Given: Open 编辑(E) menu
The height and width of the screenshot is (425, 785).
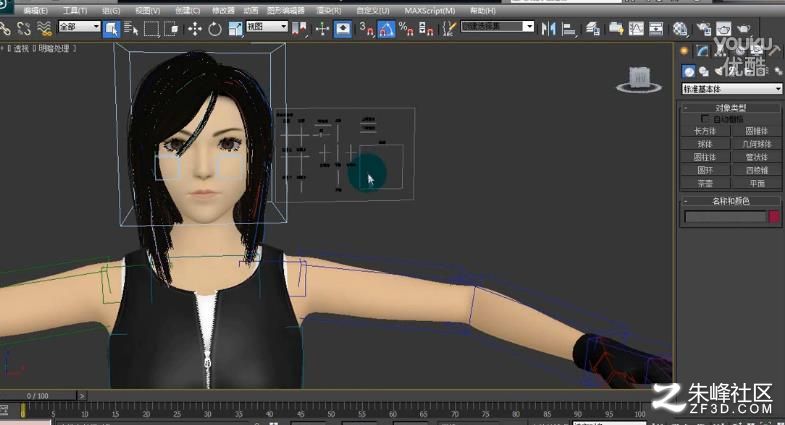Looking at the screenshot, I should pyautogui.click(x=36, y=10).
